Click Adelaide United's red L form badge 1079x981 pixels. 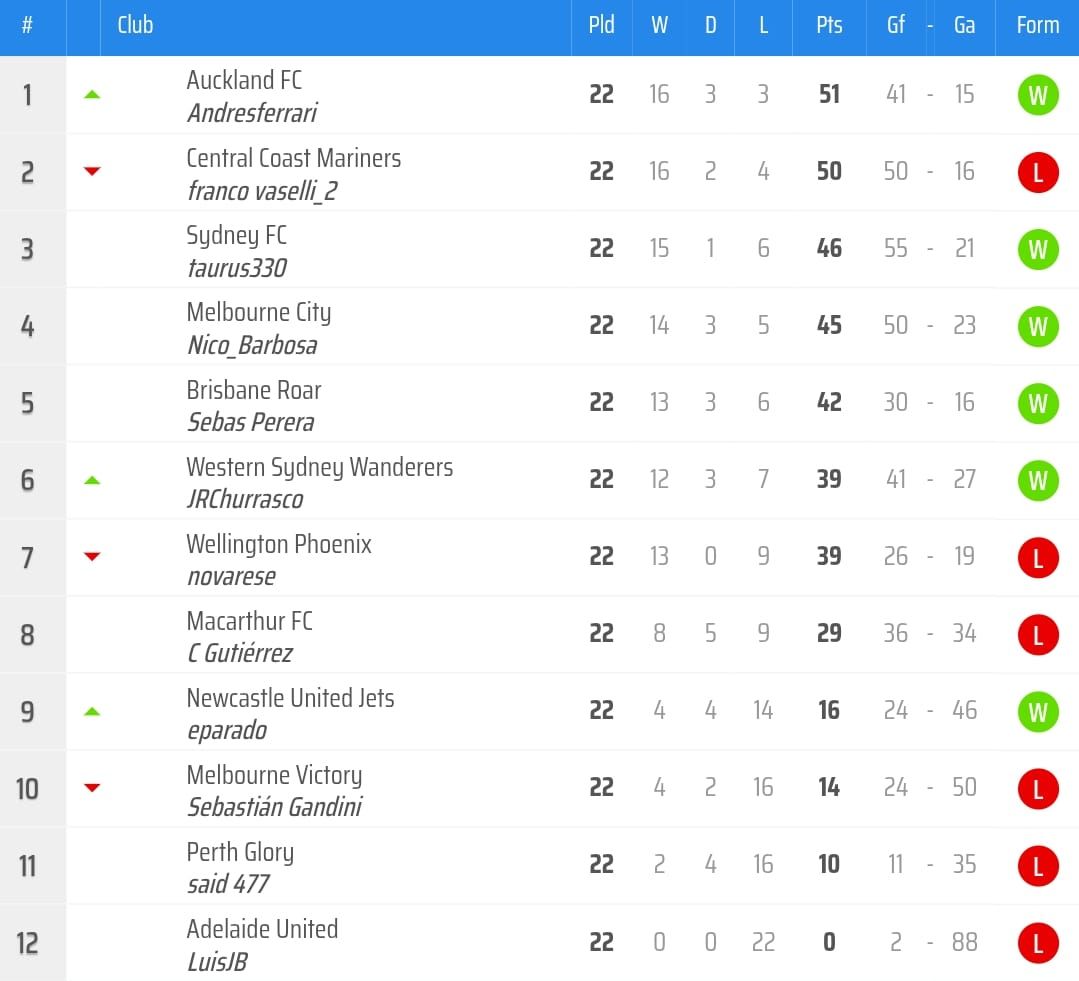click(1038, 942)
